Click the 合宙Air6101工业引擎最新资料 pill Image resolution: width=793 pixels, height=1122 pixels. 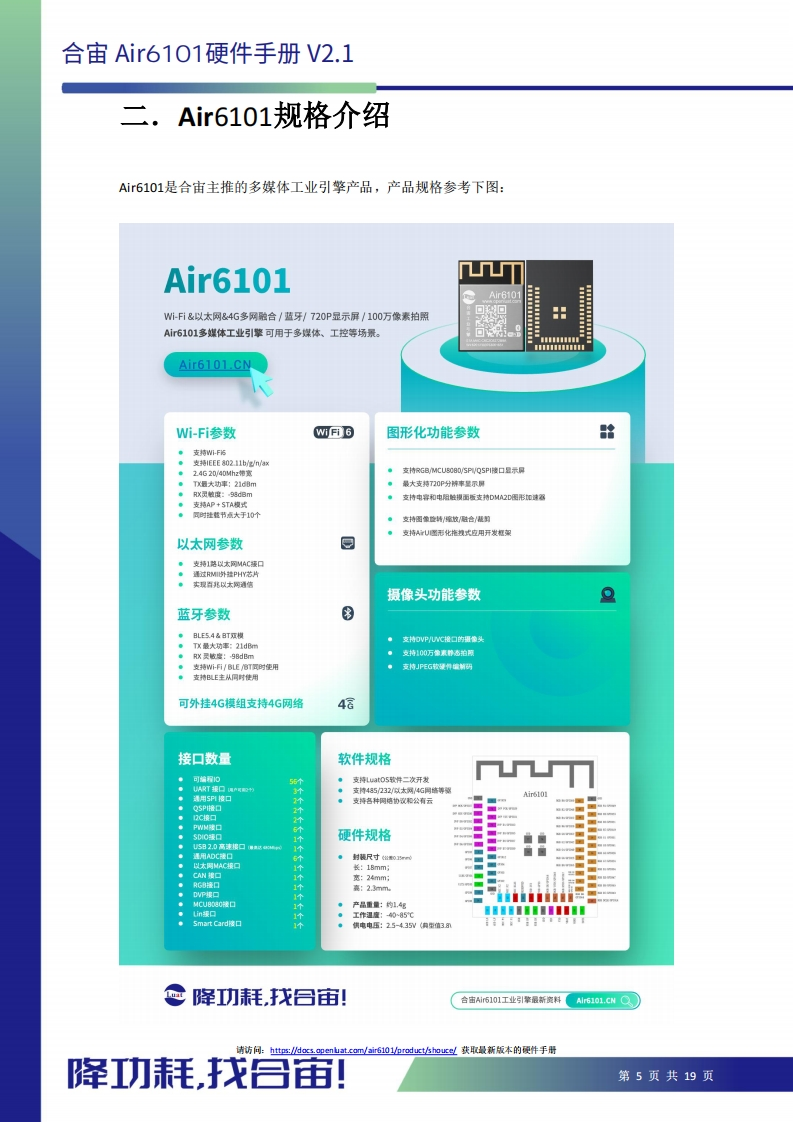coord(508,1000)
